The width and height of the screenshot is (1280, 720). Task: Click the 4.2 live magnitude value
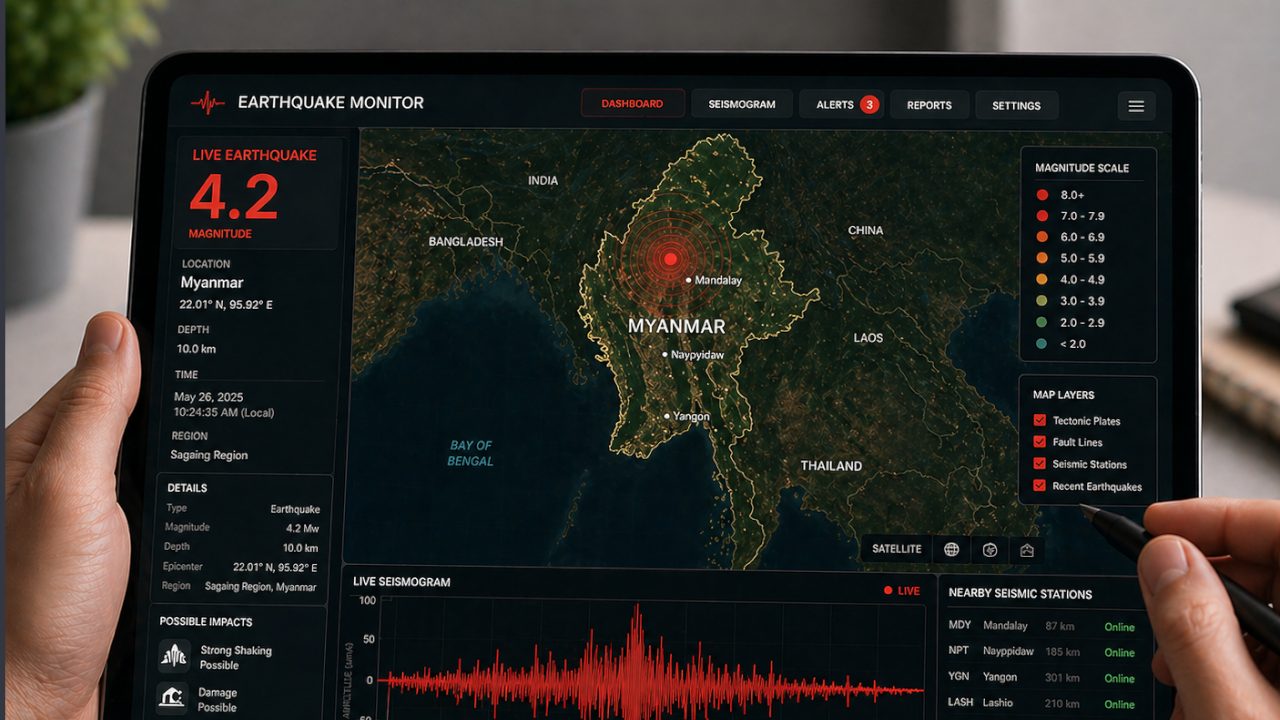pos(234,196)
